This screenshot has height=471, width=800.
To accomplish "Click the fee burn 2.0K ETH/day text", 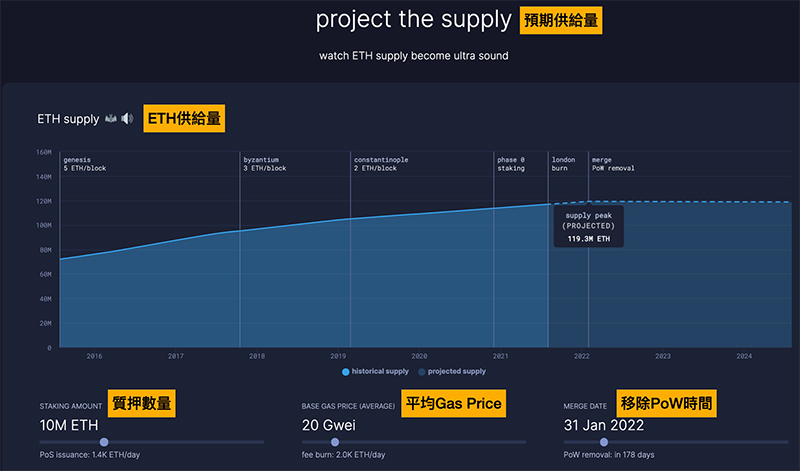I will click(x=343, y=455).
